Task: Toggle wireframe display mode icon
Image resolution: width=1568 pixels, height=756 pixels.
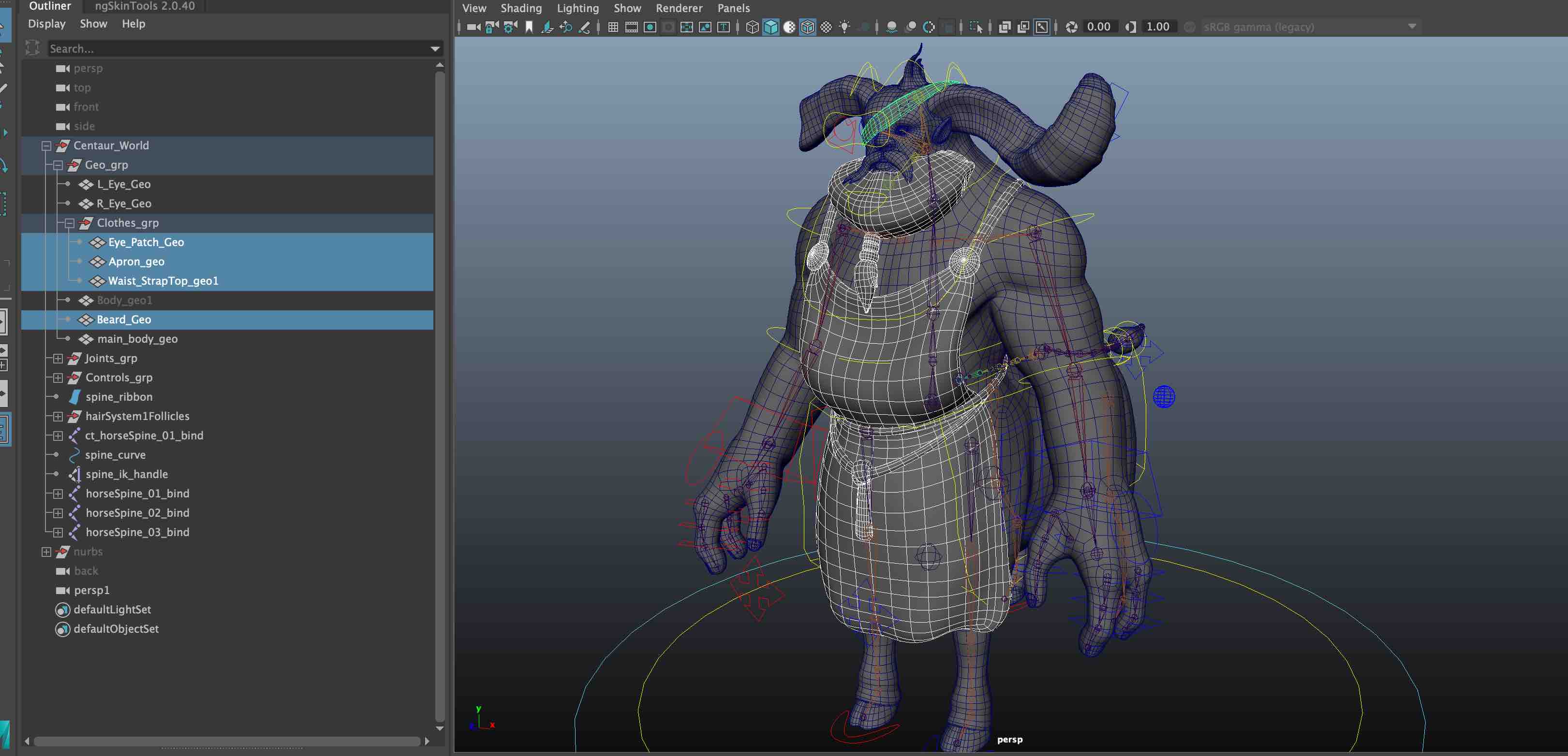Action: pos(753,27)
